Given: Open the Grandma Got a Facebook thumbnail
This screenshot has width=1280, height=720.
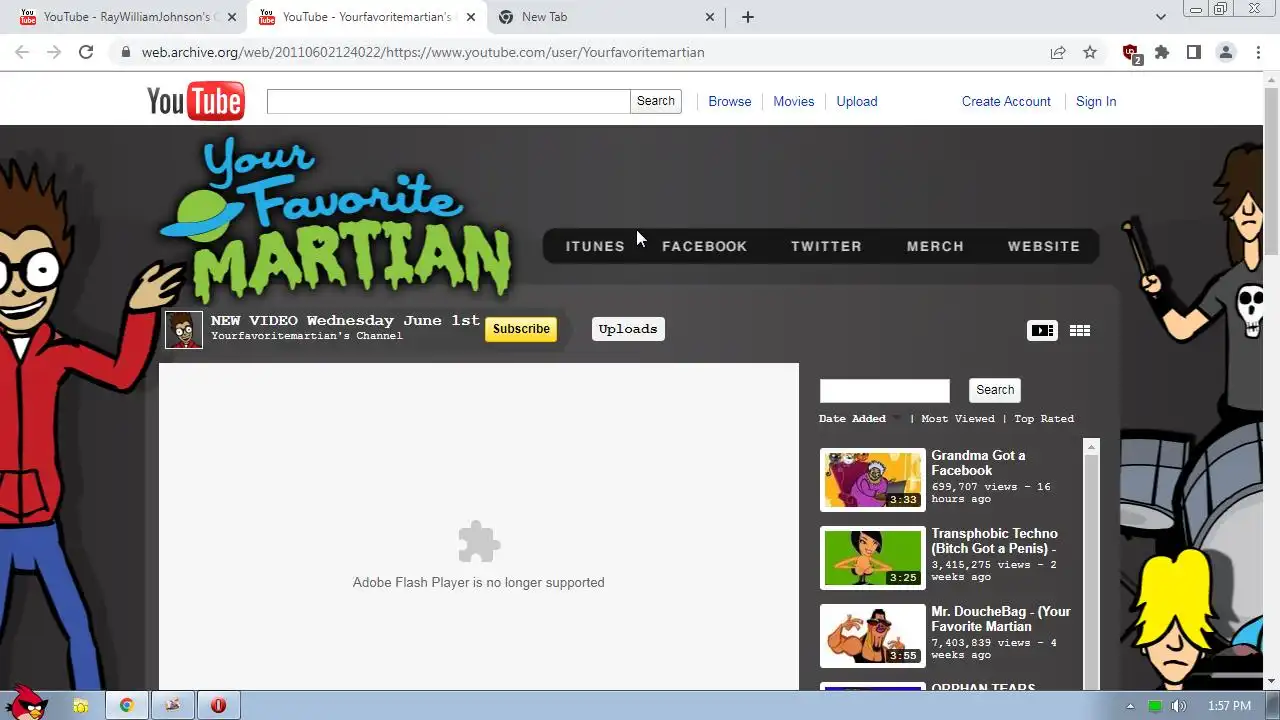Looking at the screenshot, I should 873,480.
